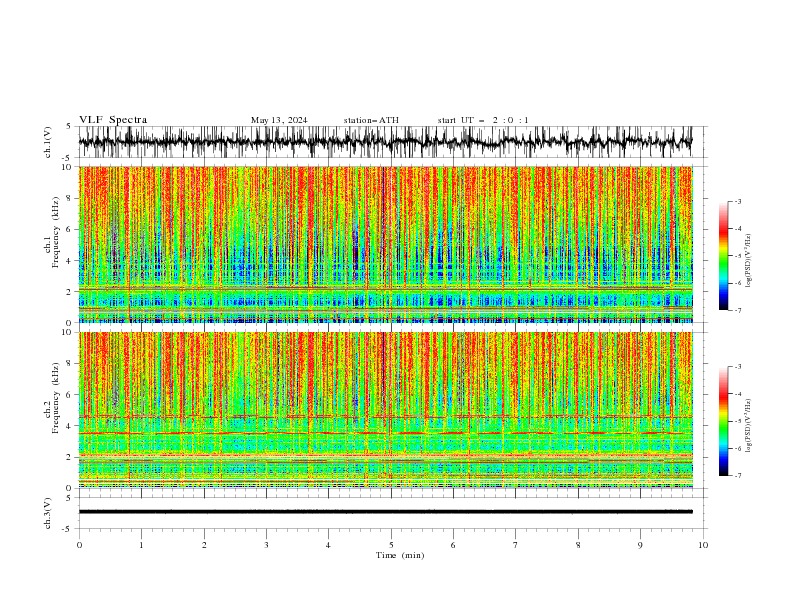Screen dimensions: 792x612
Task: Click the ch.2 spectrogram color scale bar
Action: point(723,421)
